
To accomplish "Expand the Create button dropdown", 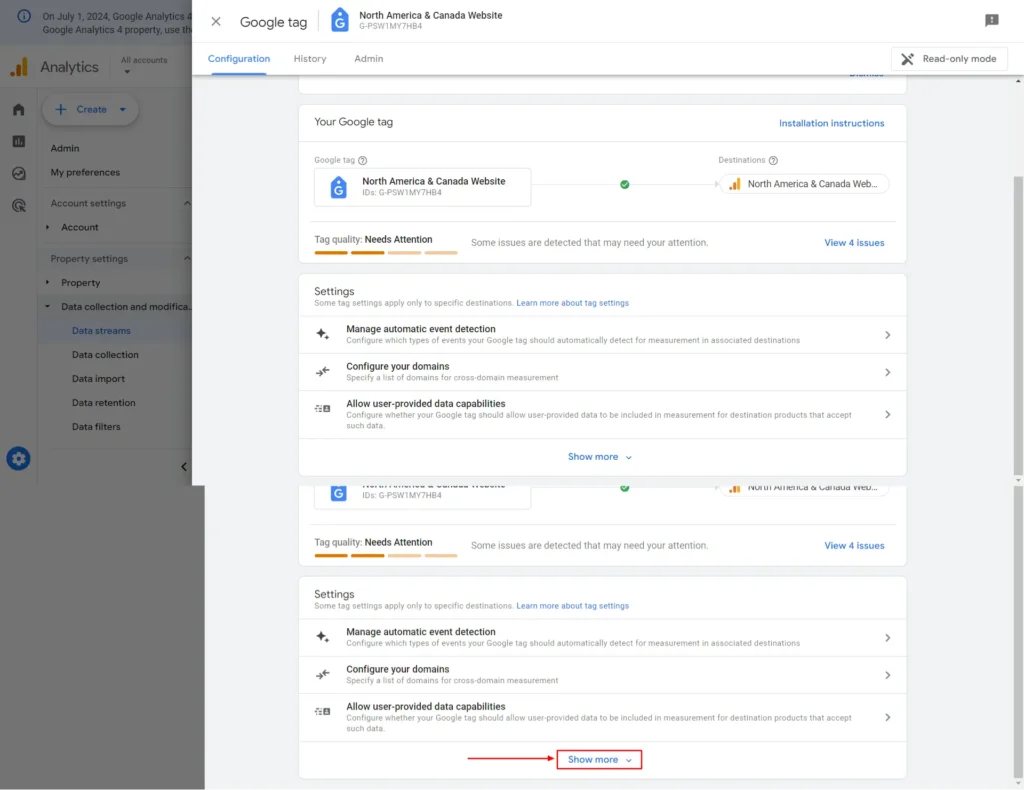I will (x=123, y=110).
